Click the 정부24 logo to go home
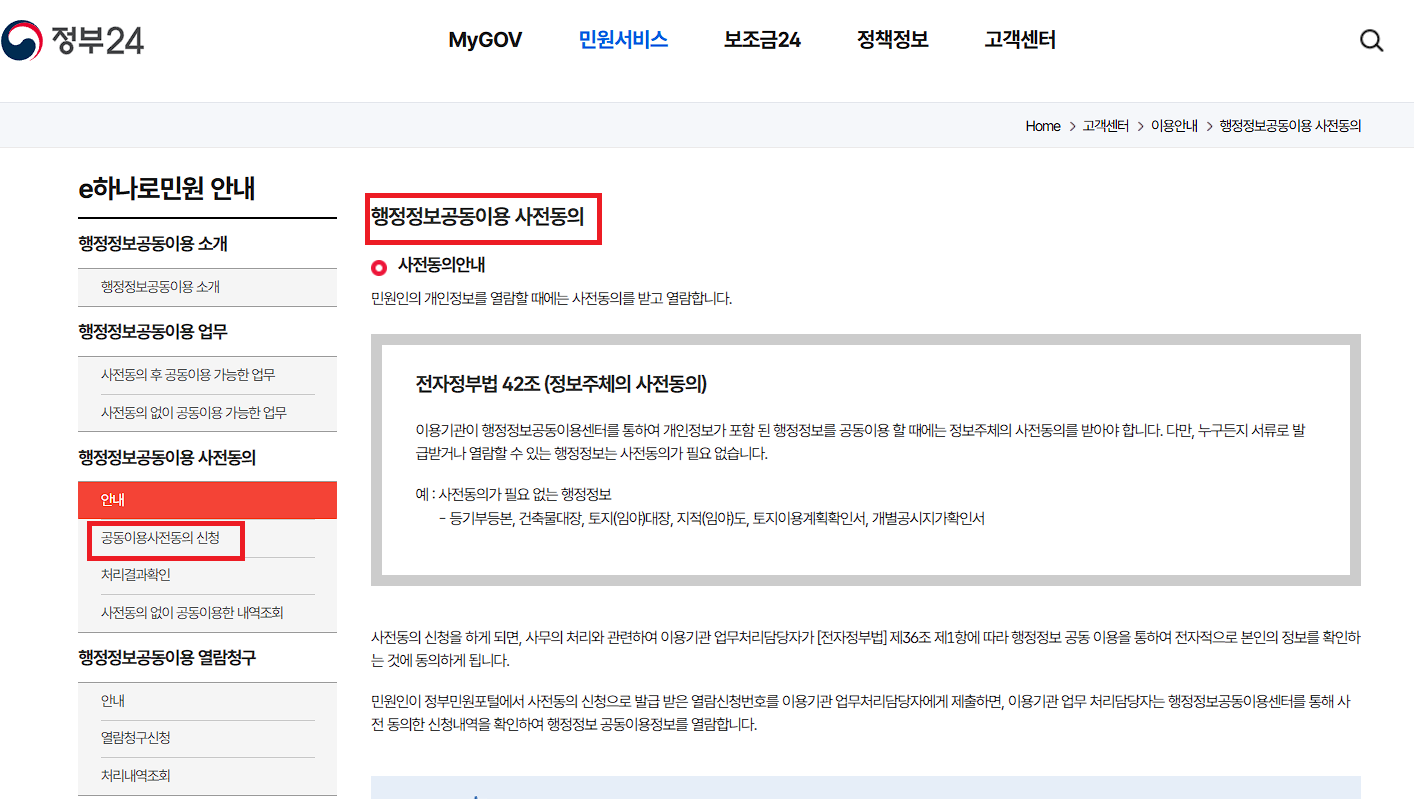 pos(75,40)
